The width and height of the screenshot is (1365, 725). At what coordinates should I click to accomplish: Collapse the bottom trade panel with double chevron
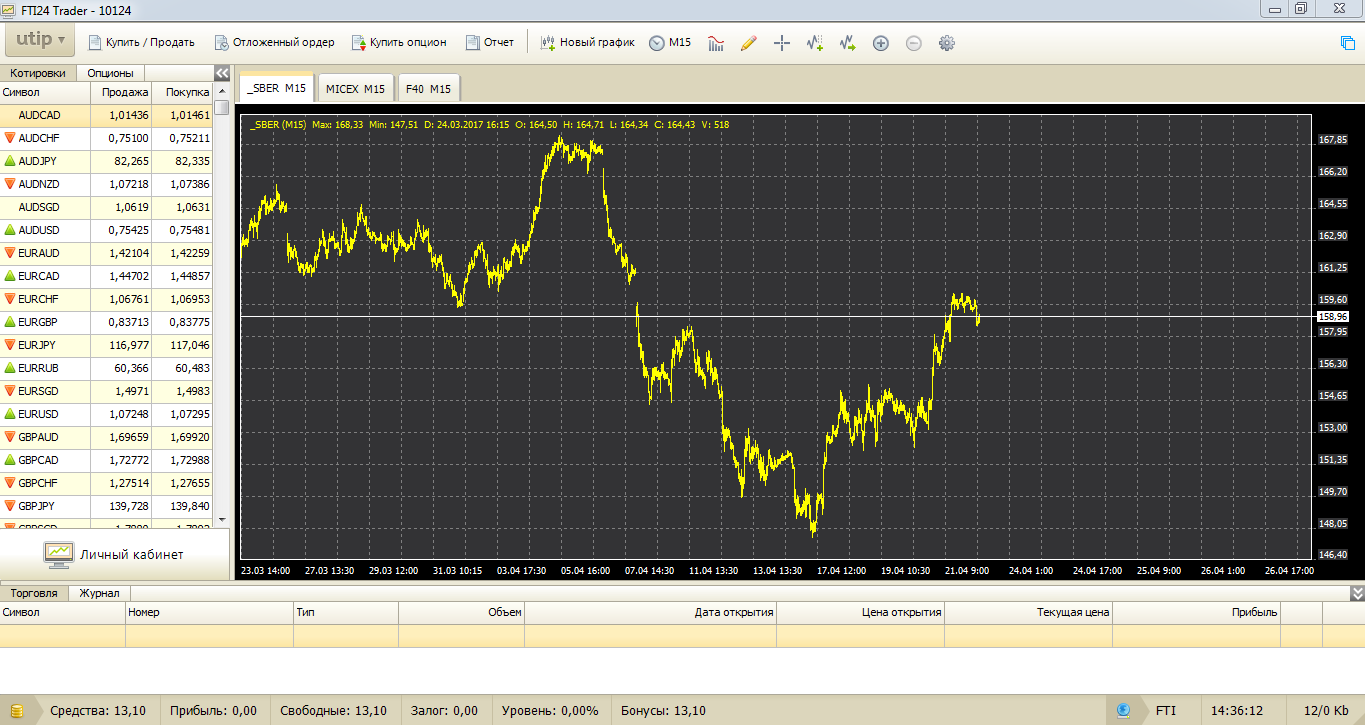tap(1357, 593)
